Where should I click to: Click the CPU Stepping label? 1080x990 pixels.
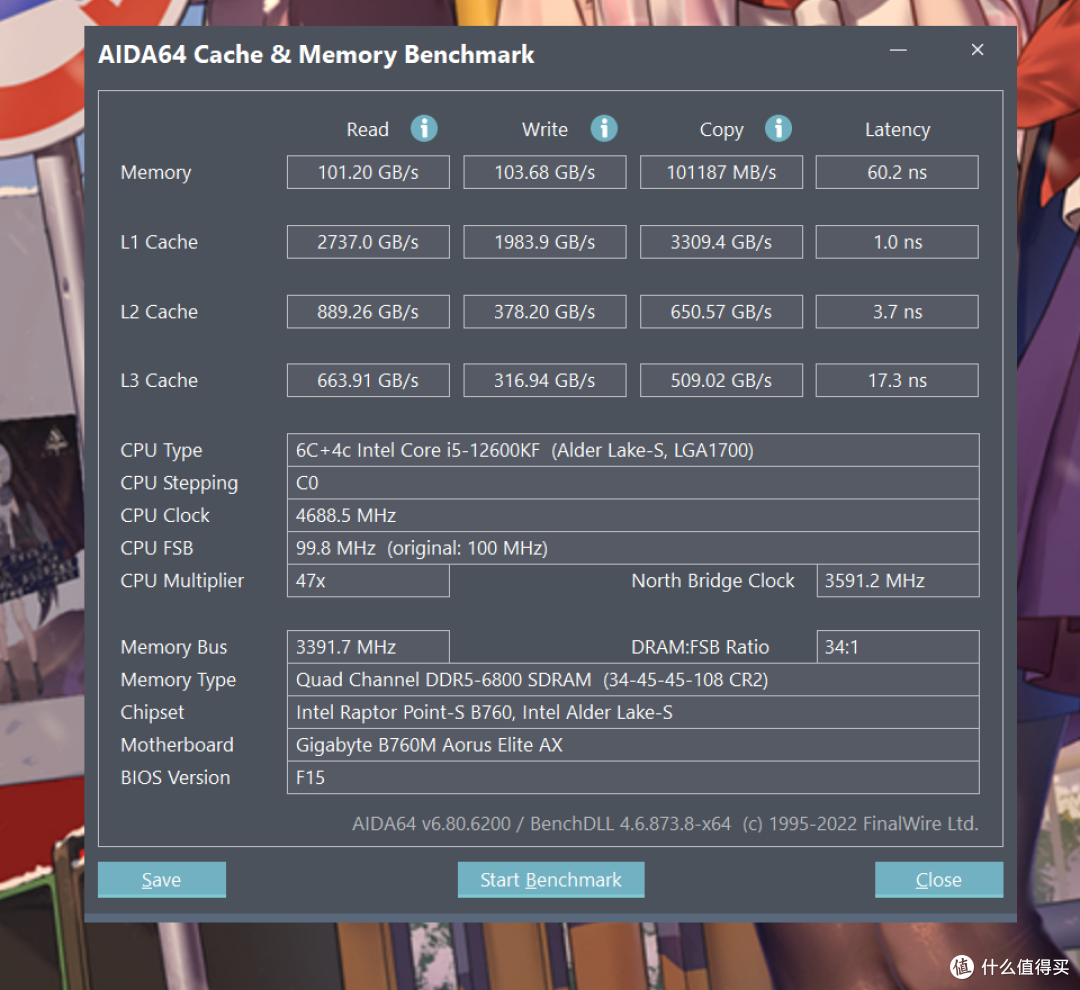tap(179, 484)
